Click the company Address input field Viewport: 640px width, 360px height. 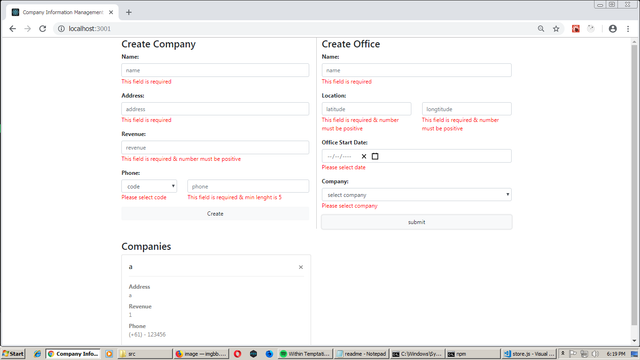(215, 109)
